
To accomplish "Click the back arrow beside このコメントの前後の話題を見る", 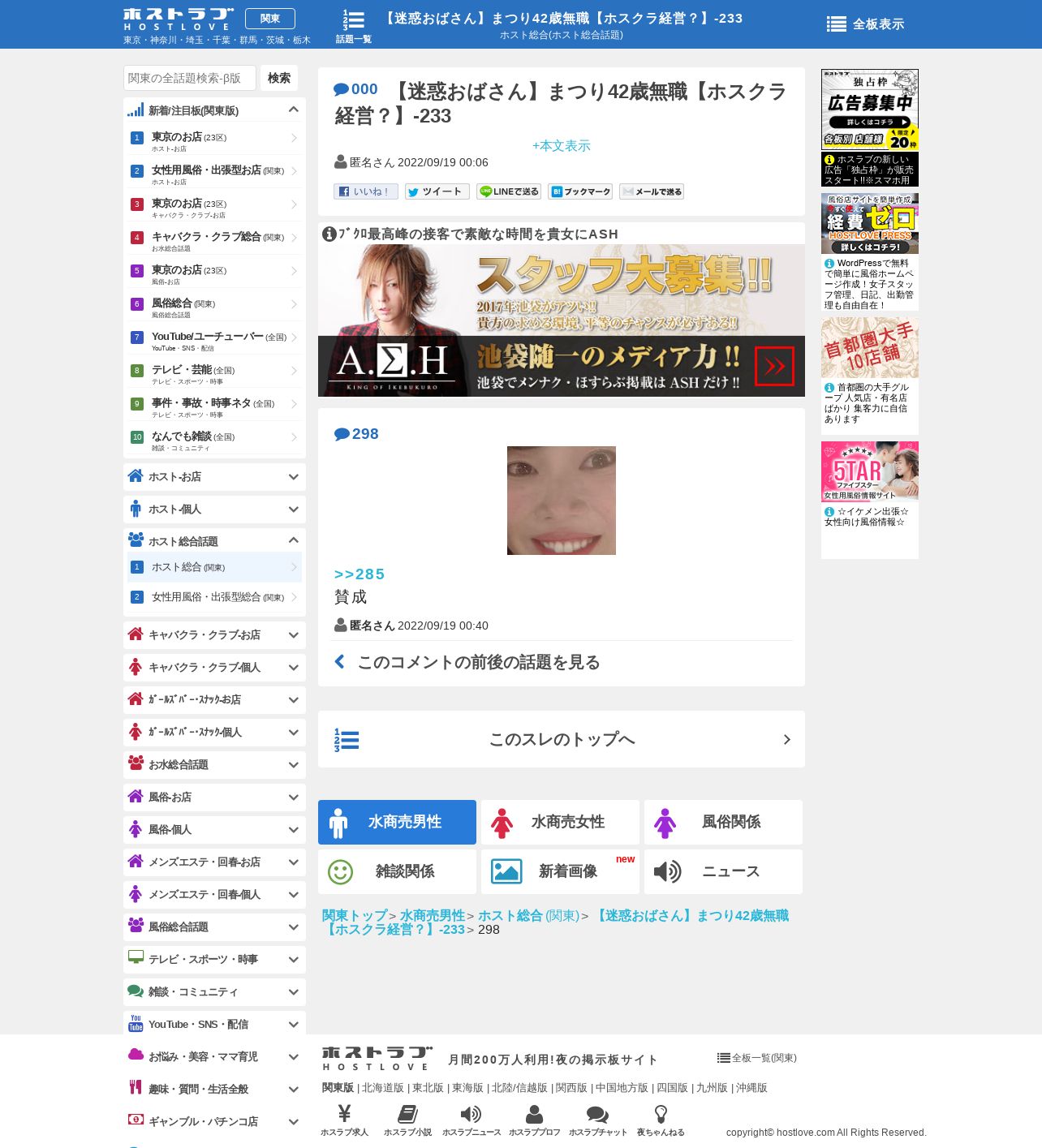I will pos(340,662).
